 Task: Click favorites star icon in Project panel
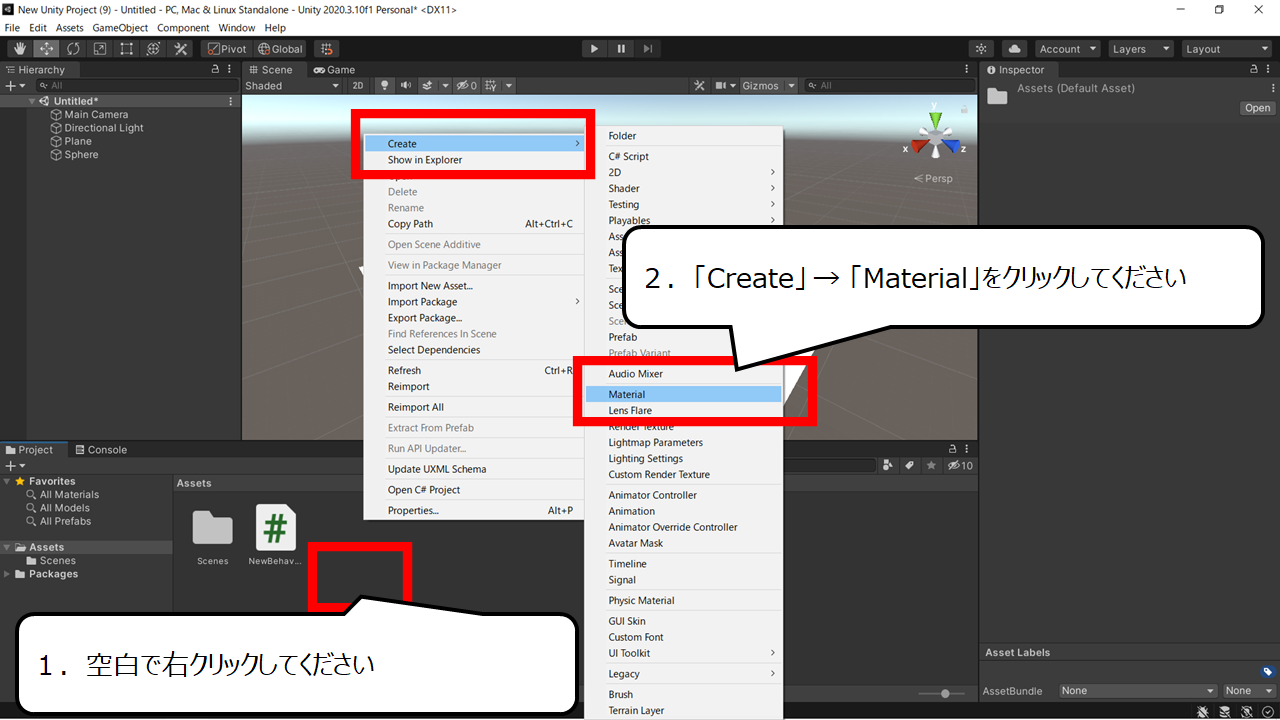click(x=931, y=465)
